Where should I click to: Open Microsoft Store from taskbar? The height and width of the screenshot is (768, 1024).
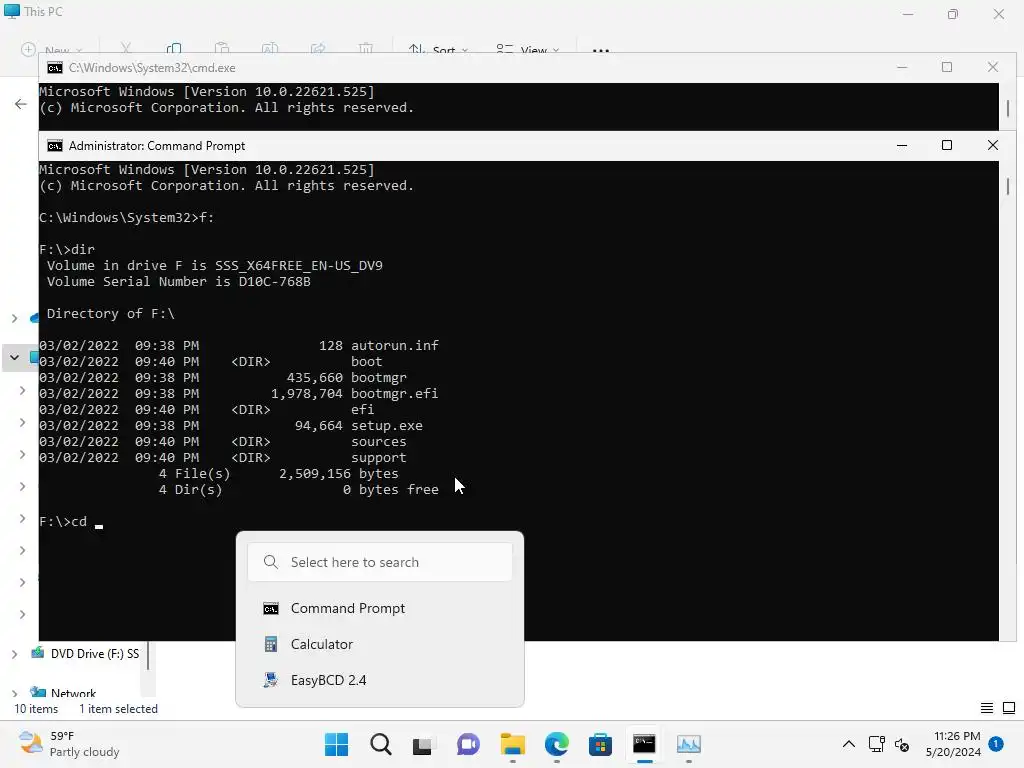point(600,744)
